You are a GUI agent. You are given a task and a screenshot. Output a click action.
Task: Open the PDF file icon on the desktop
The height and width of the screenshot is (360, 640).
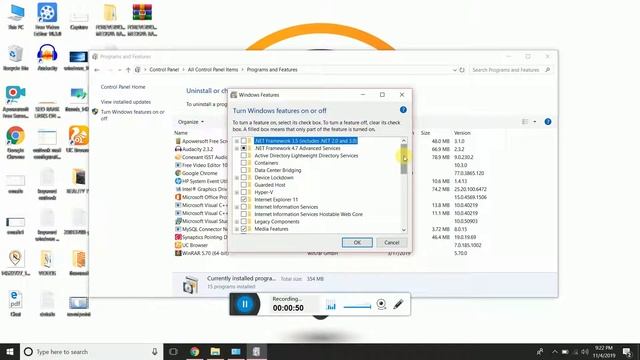click(x=16, y=303)
